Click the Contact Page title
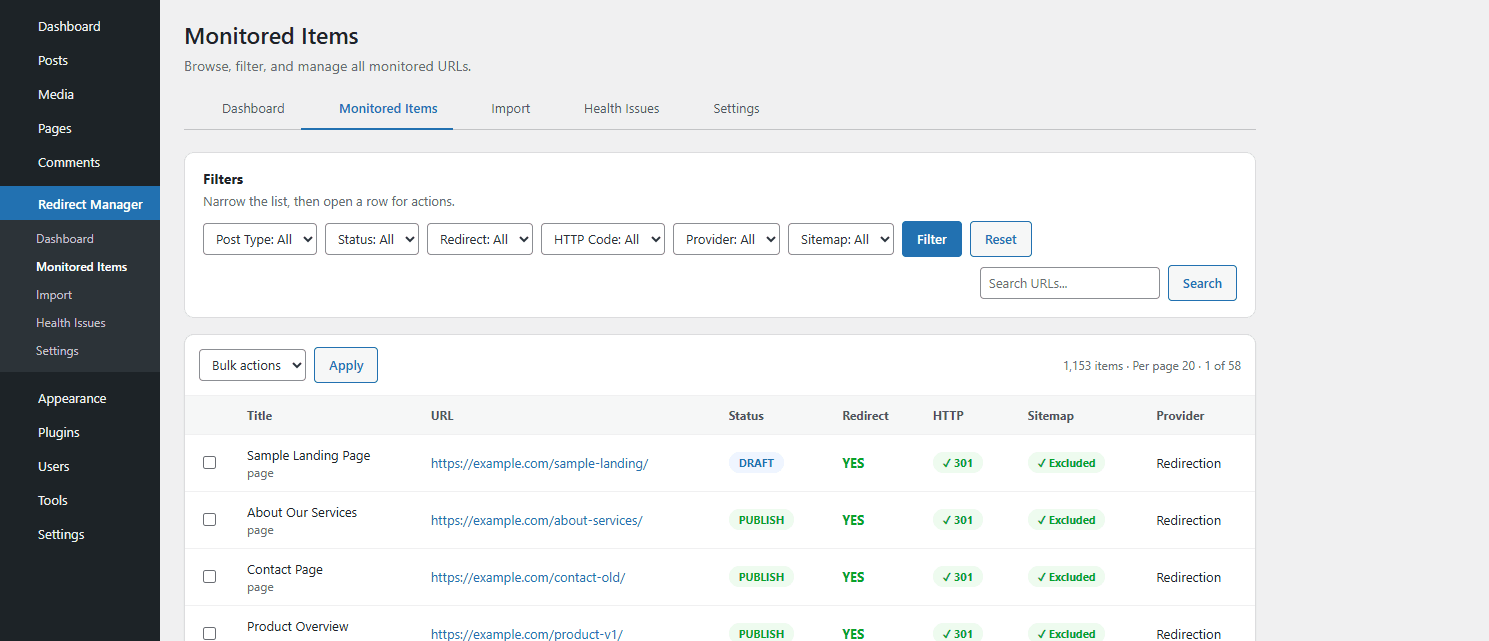1489x641 pixels. click(x=285, y=569)
